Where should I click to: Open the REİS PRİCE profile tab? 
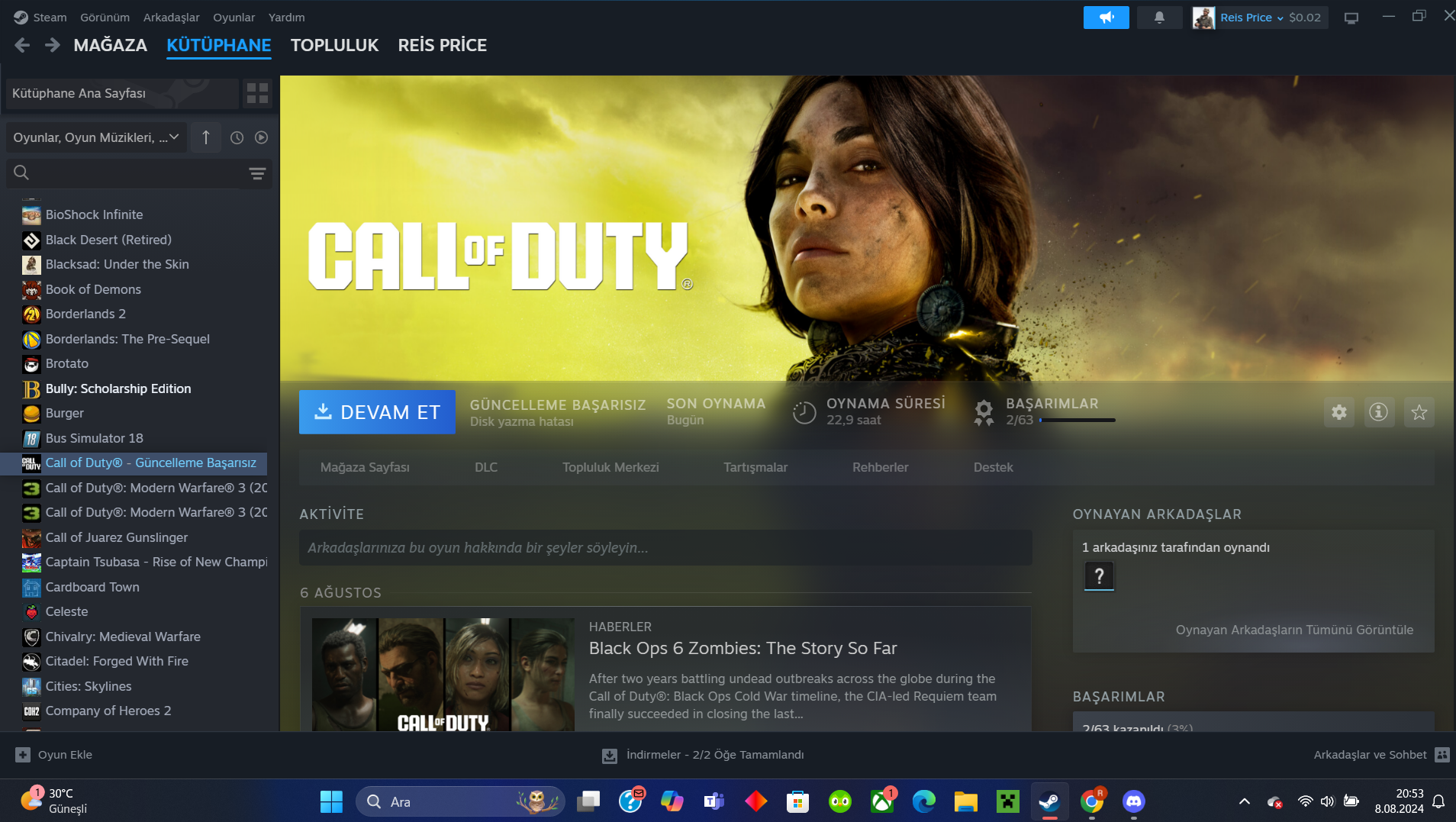tap(443, 45)
